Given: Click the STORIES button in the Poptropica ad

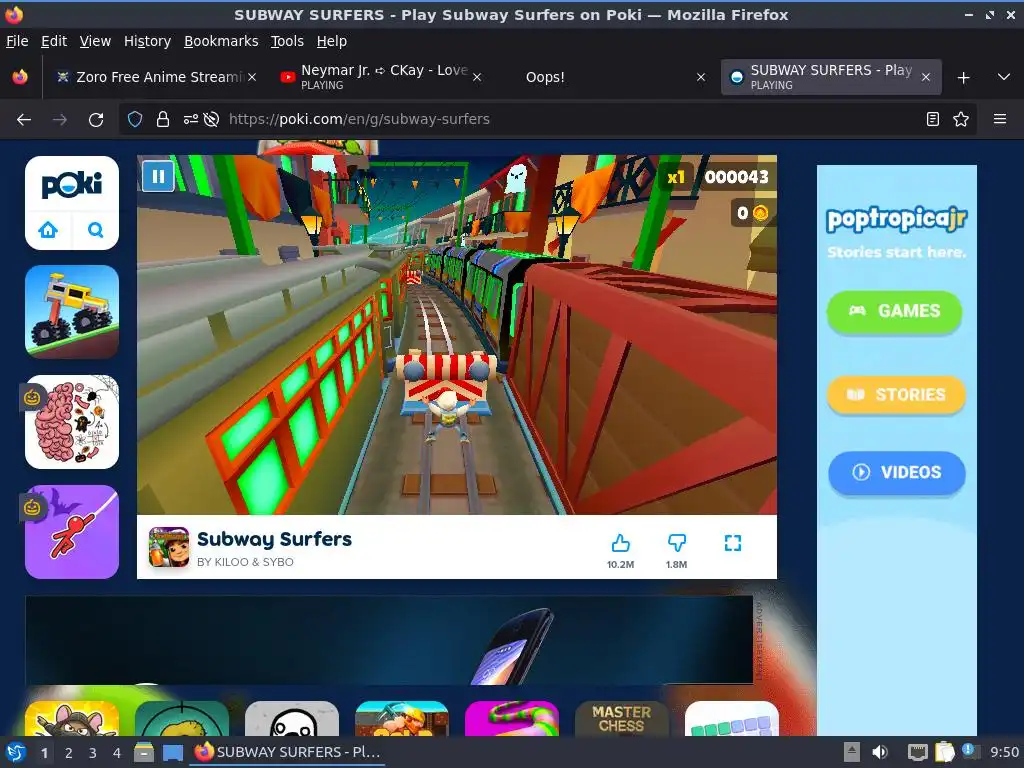Looking at the screenshot, I should tap(896, 394).
